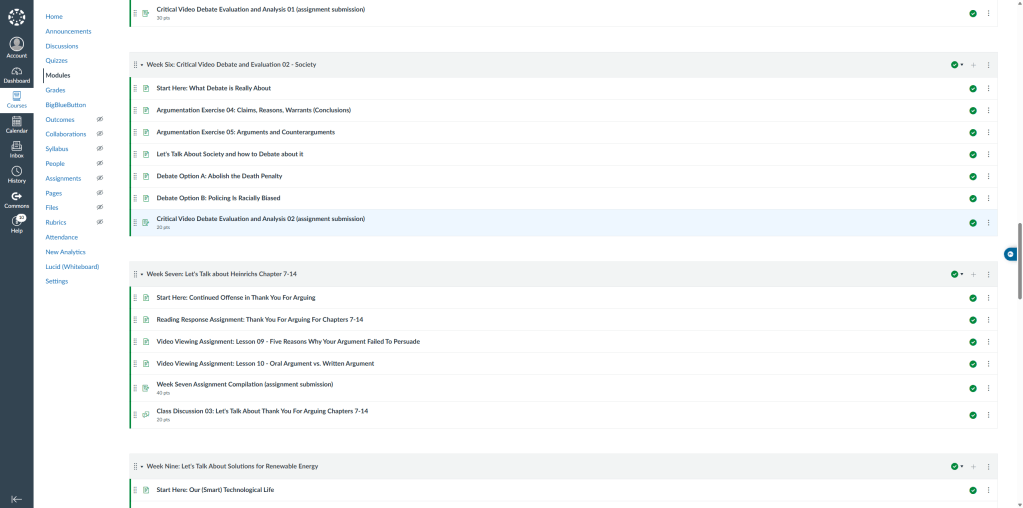Open the Help icon with badge
Image resolution: width=1023 pixels, height=508 pixels.
tap(16, 224)
